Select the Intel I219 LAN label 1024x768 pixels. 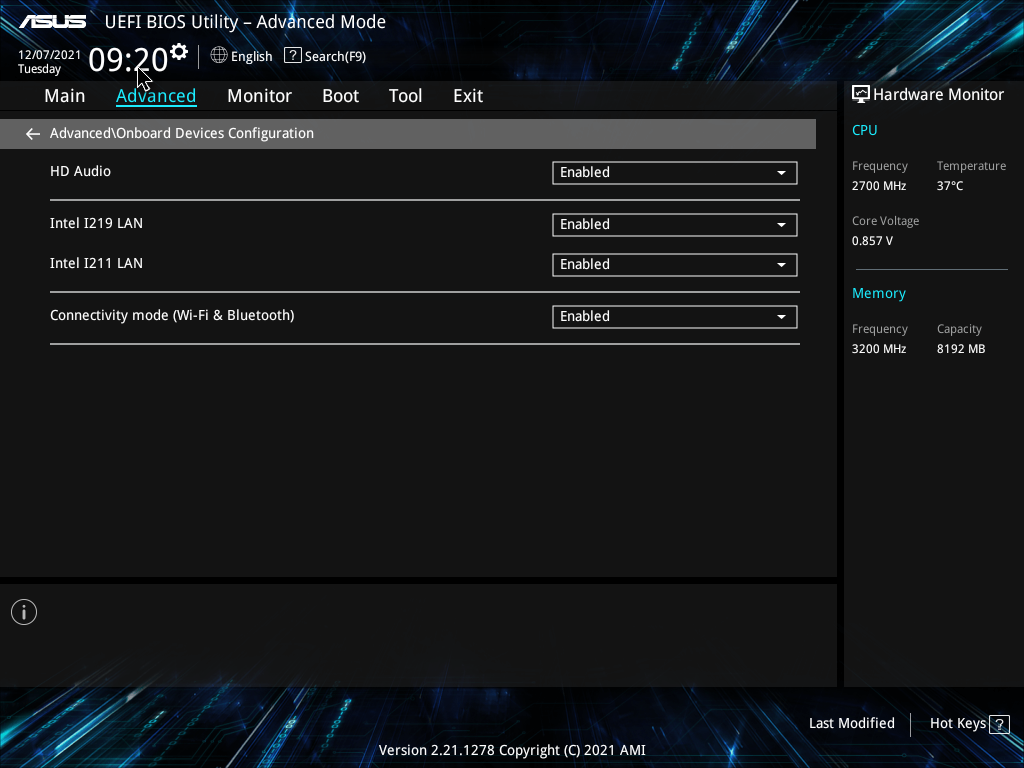[x=96, y=223]
